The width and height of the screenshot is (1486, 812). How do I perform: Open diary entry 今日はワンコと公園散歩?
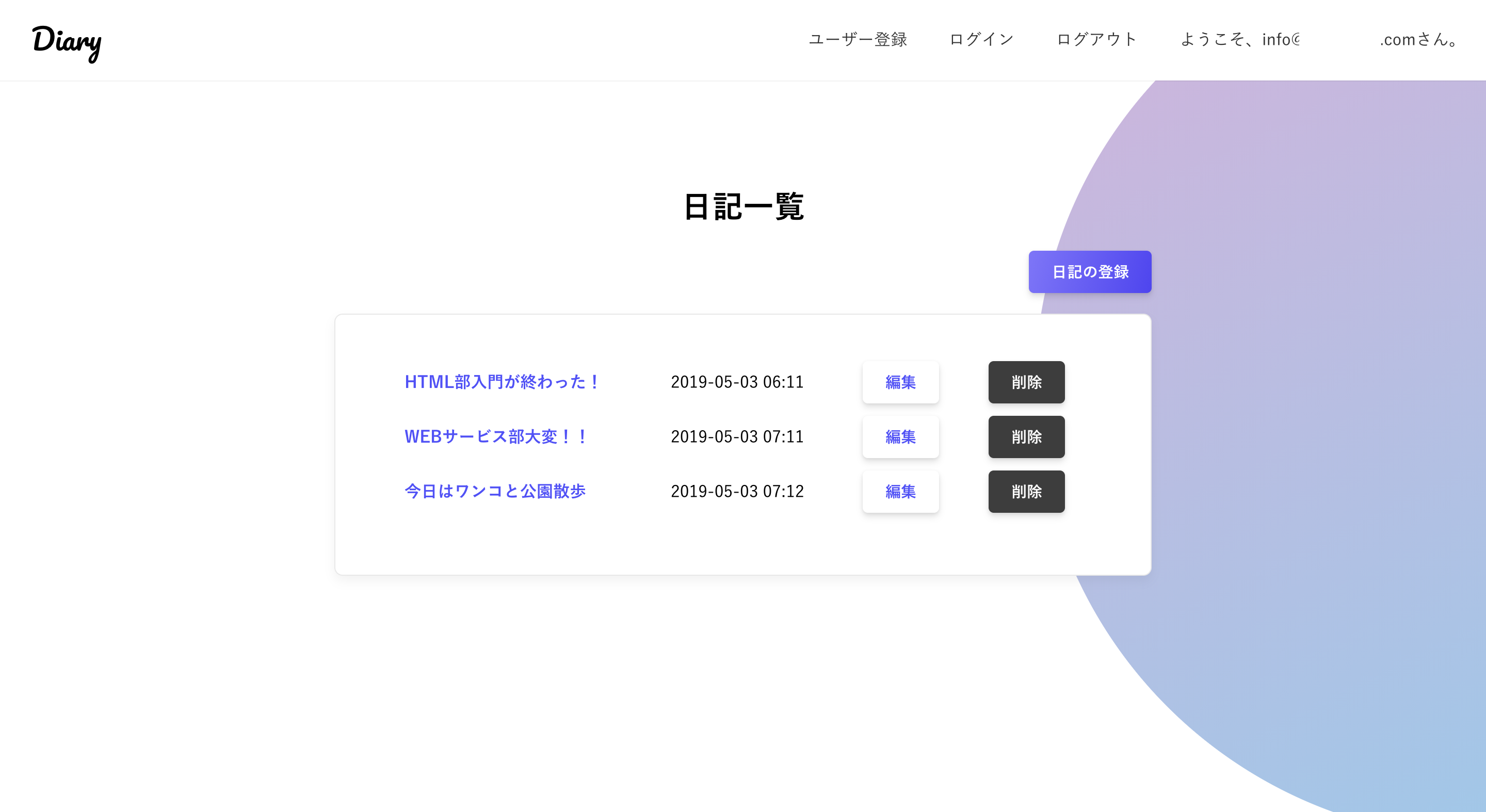point(495,491)
